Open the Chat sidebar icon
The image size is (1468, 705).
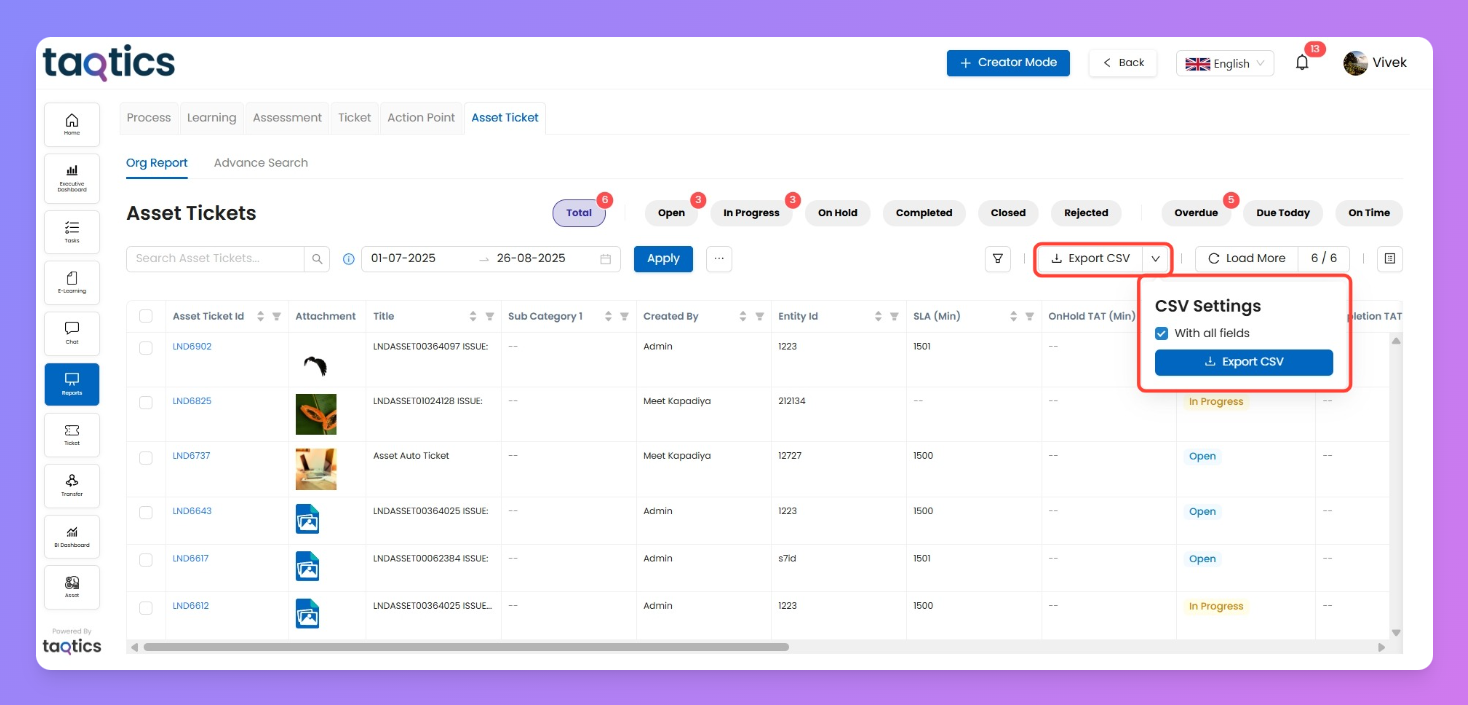point(72,333)
